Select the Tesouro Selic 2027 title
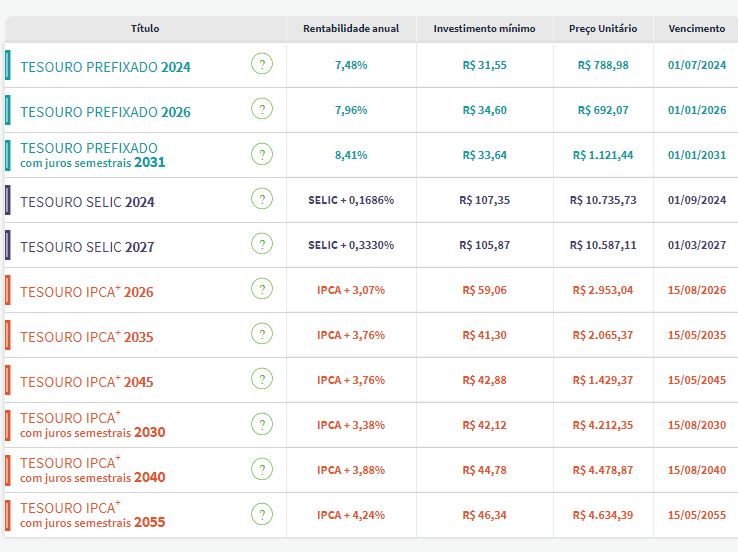Viewport: 738px width, 552px height. (x=87, y=247)
